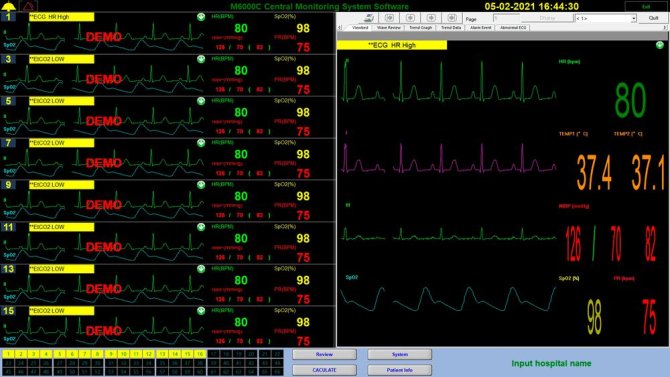Click the Patient Info button
Viewport: 670px width, 377px height.
(x=400, y=370)
